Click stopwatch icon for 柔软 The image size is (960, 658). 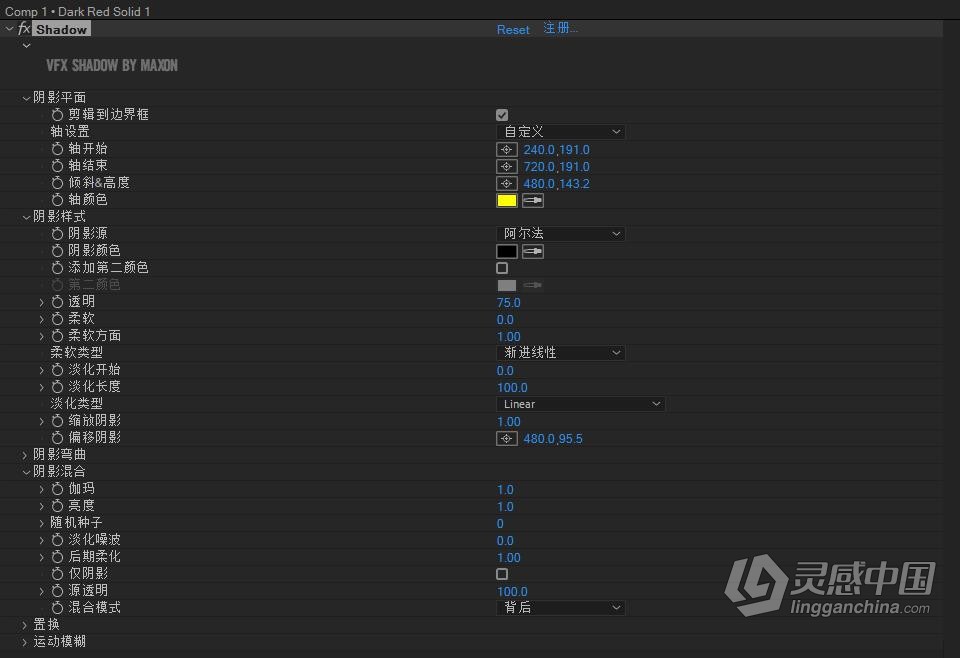click(x=57, y=319)
